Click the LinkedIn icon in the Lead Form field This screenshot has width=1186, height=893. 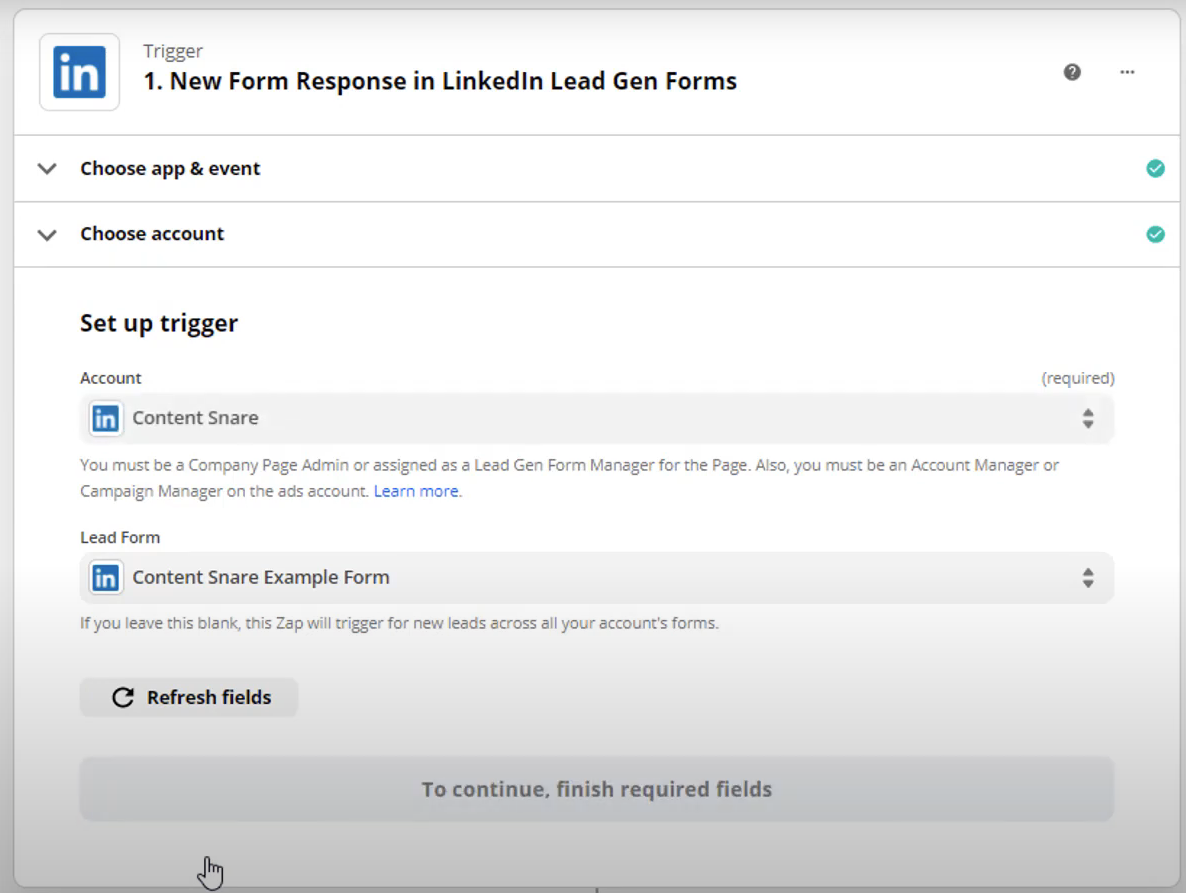(x=105, y=578)
